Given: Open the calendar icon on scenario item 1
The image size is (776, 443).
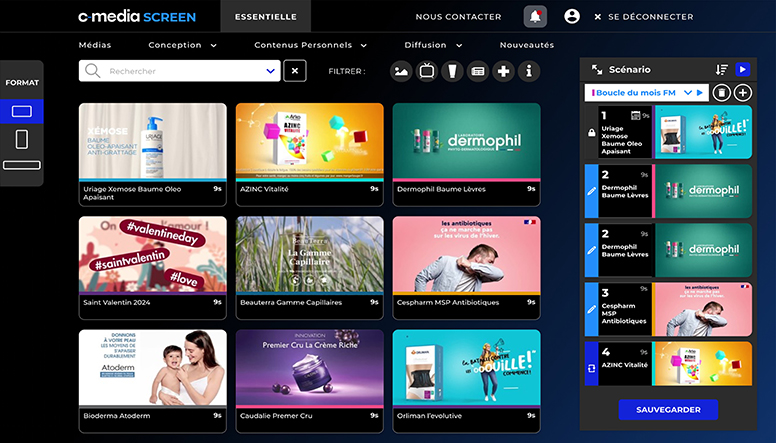Looking at the screenshot, I should [635, 116].
